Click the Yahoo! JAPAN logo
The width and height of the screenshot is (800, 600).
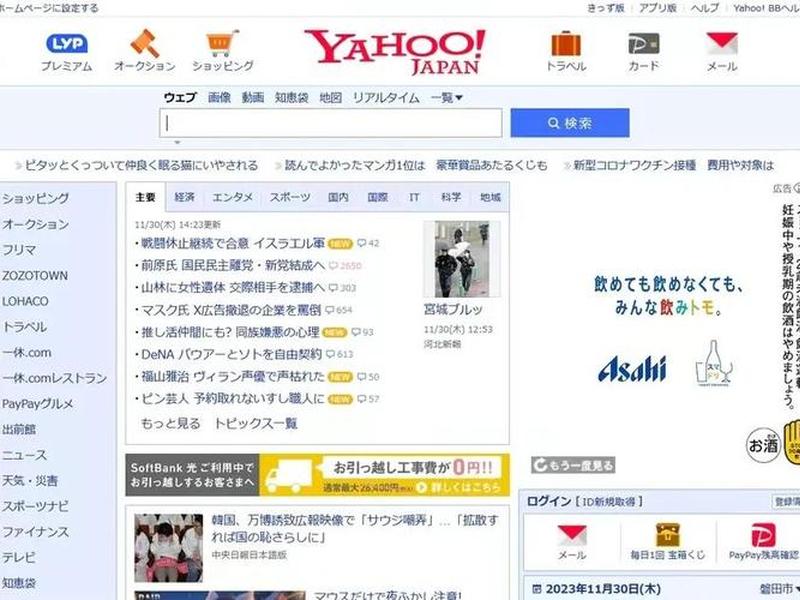[x=395, y=52]
